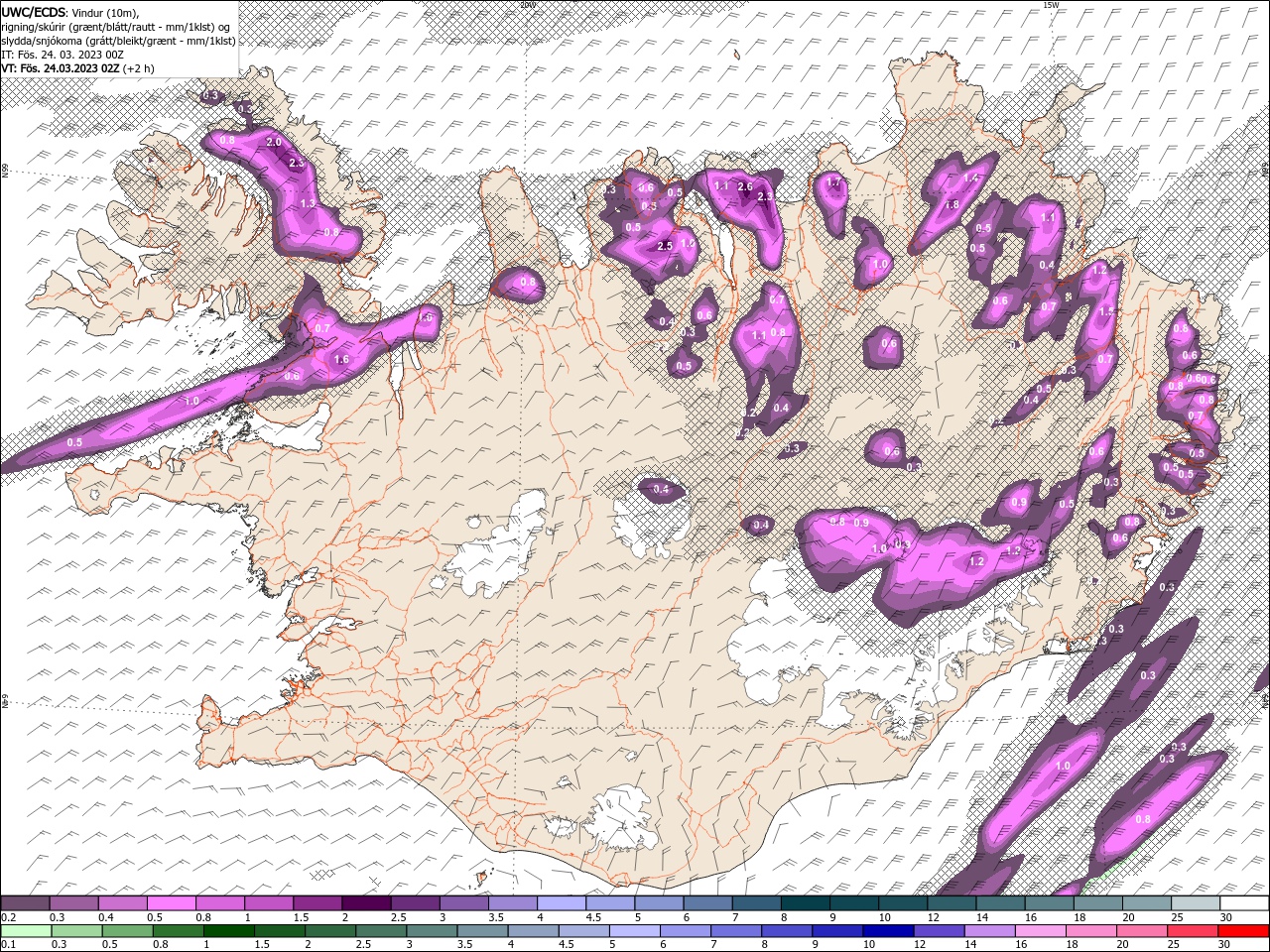This screenshot has width=1270, height=952.
Task: Click the '0.1' label of the bottom legend row
Action: click(8, 945)
